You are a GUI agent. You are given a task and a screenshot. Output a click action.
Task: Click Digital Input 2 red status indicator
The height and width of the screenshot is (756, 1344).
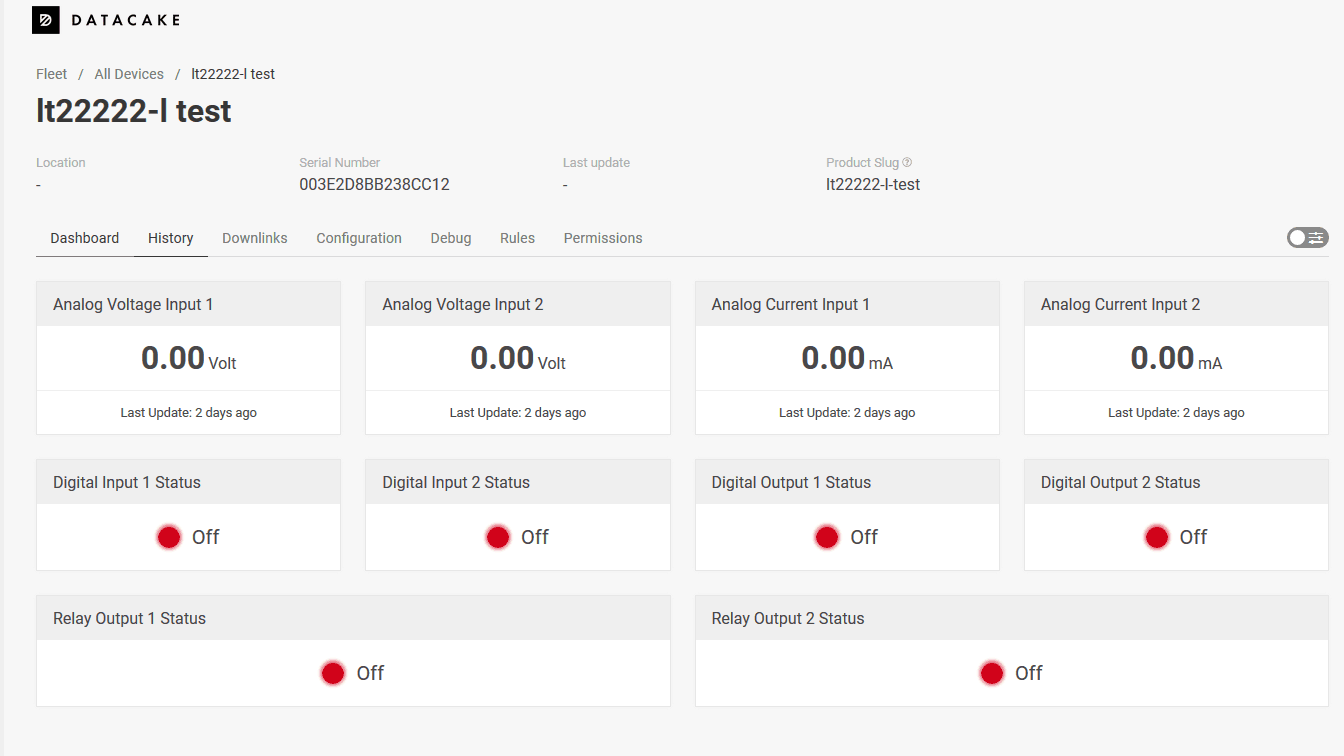click(498, 537)
